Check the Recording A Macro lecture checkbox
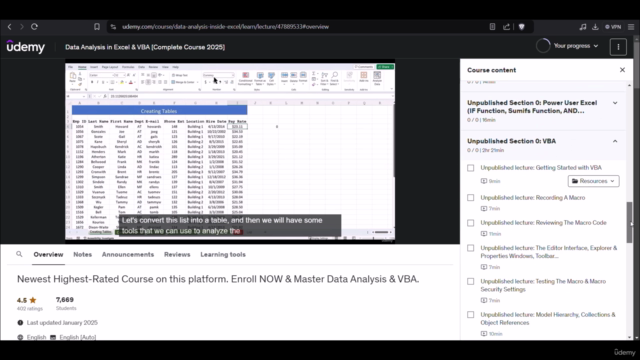Screen dimensions: 640x360 tap(471, 198)
